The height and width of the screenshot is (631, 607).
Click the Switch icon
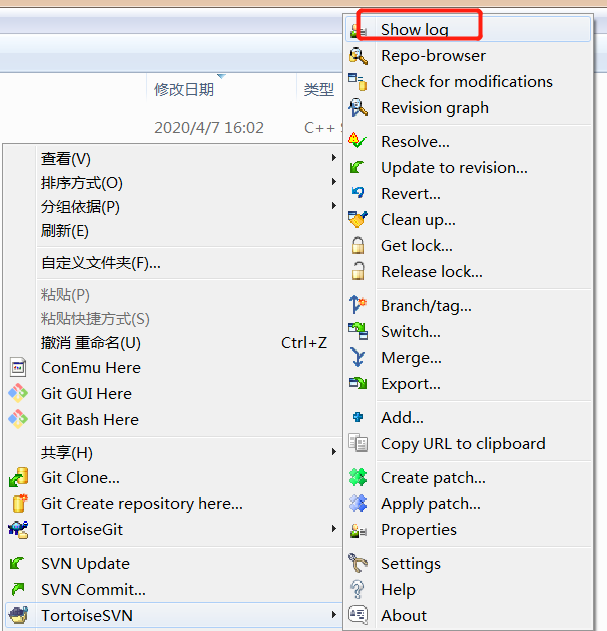point(358,331)
